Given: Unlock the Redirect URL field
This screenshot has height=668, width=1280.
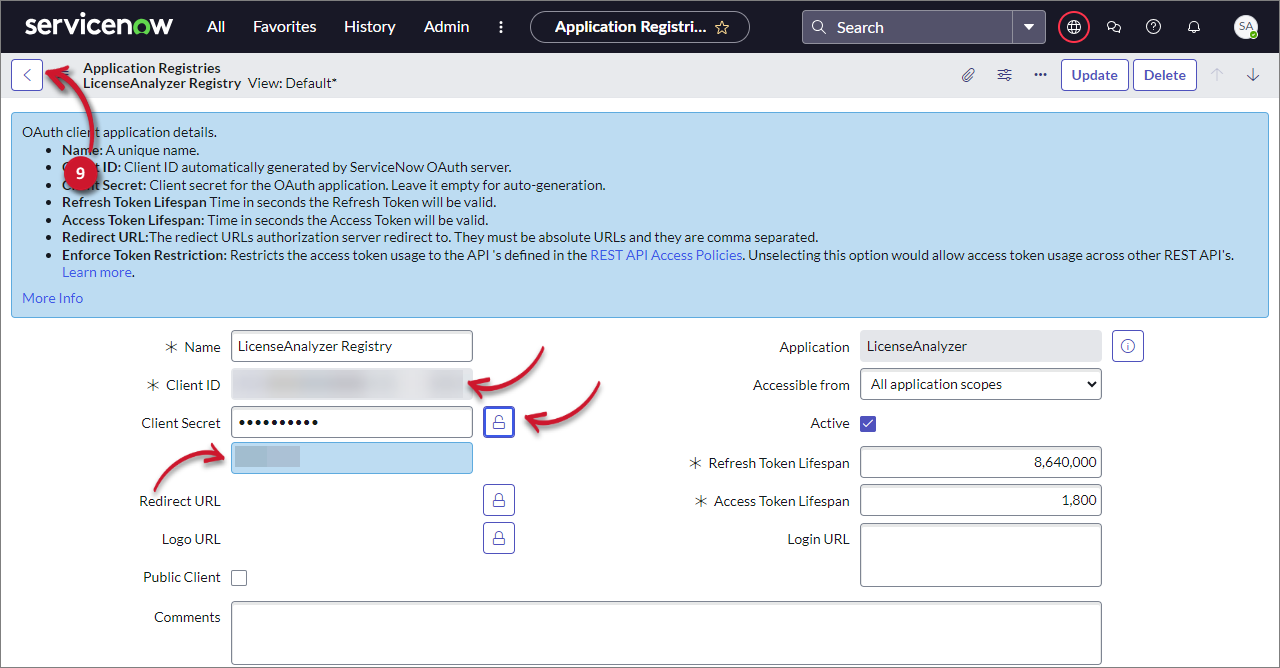Looking at the screenshot, I should (x=498, y=499).
